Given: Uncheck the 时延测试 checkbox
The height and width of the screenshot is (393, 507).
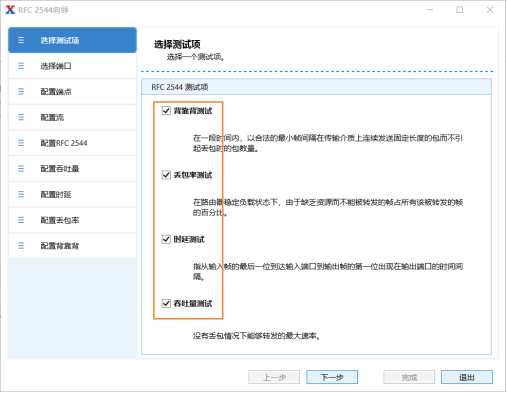Looking at the screenshot, I should 166,239.
